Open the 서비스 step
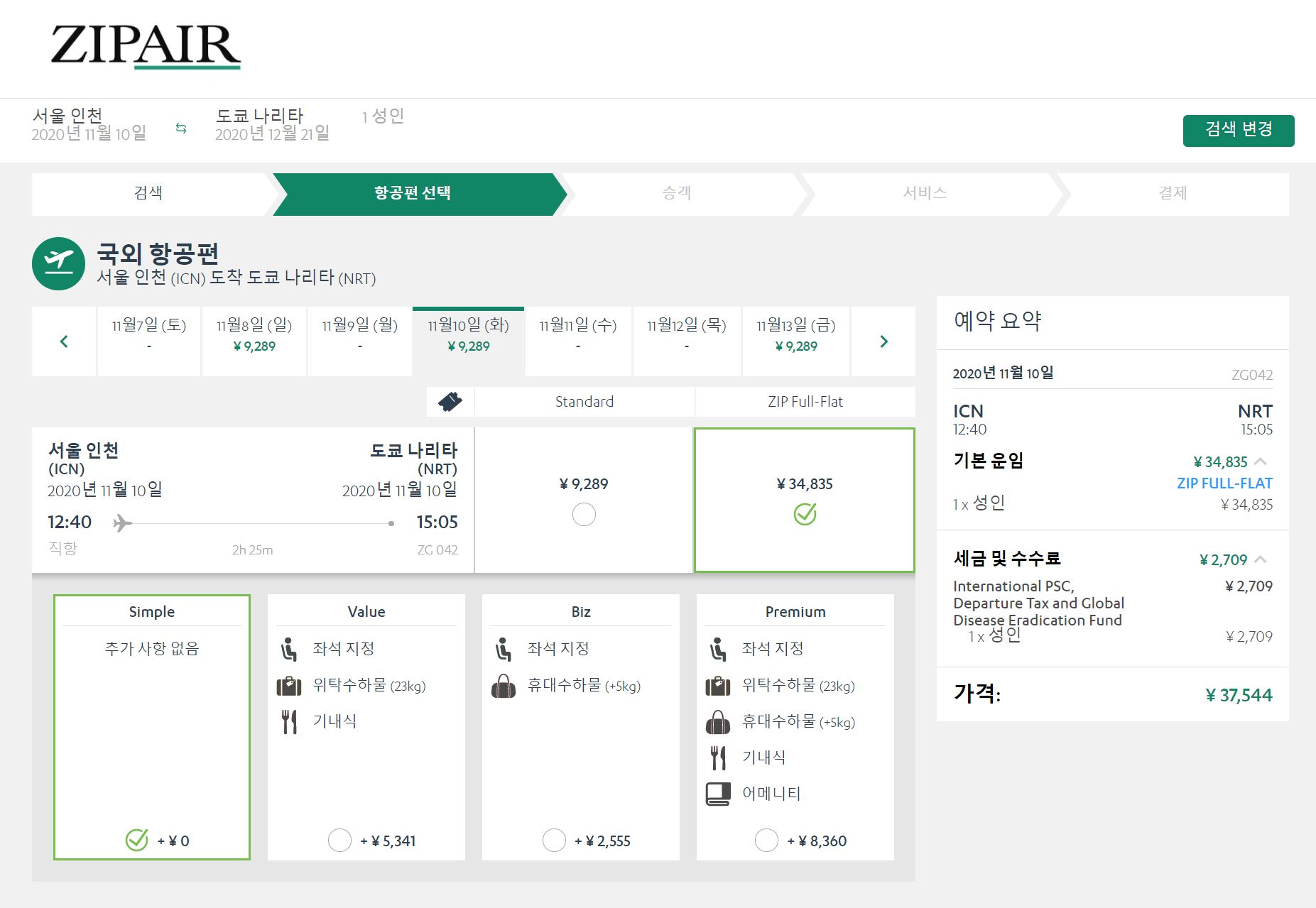The image size is (1316, 908). point(925,193)
